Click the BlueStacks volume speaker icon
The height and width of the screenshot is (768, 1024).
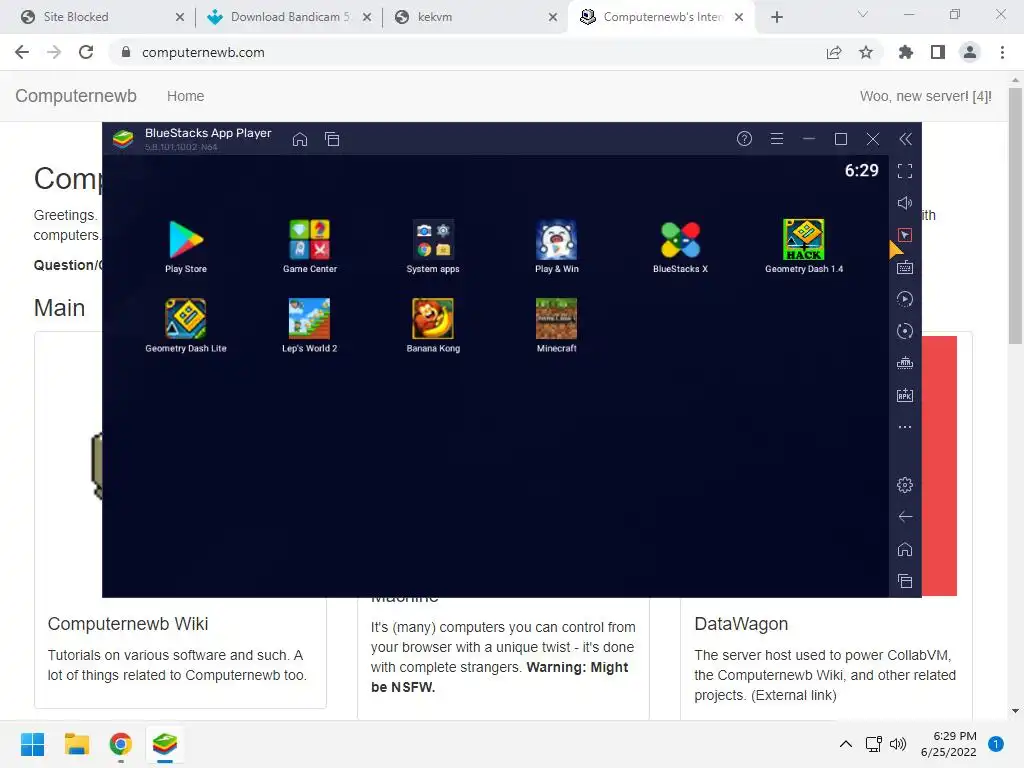(904, 203)
